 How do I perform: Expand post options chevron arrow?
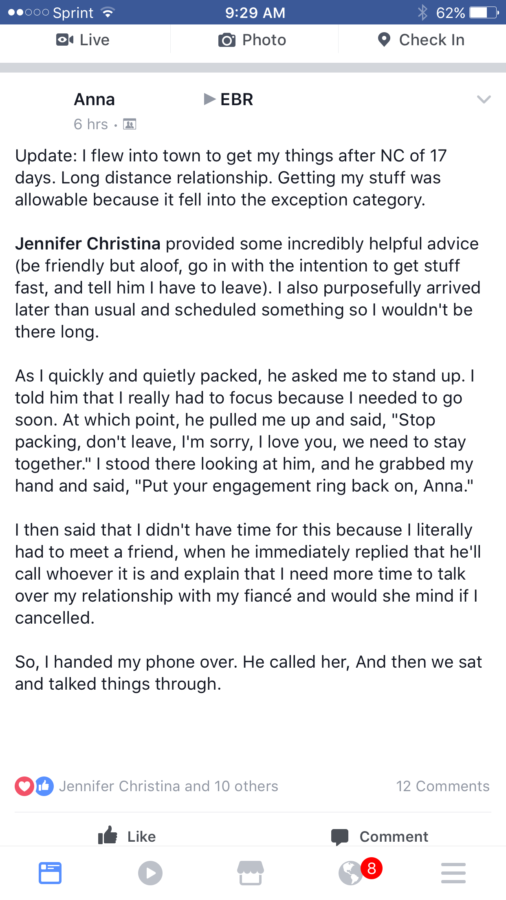pos(484,100)
